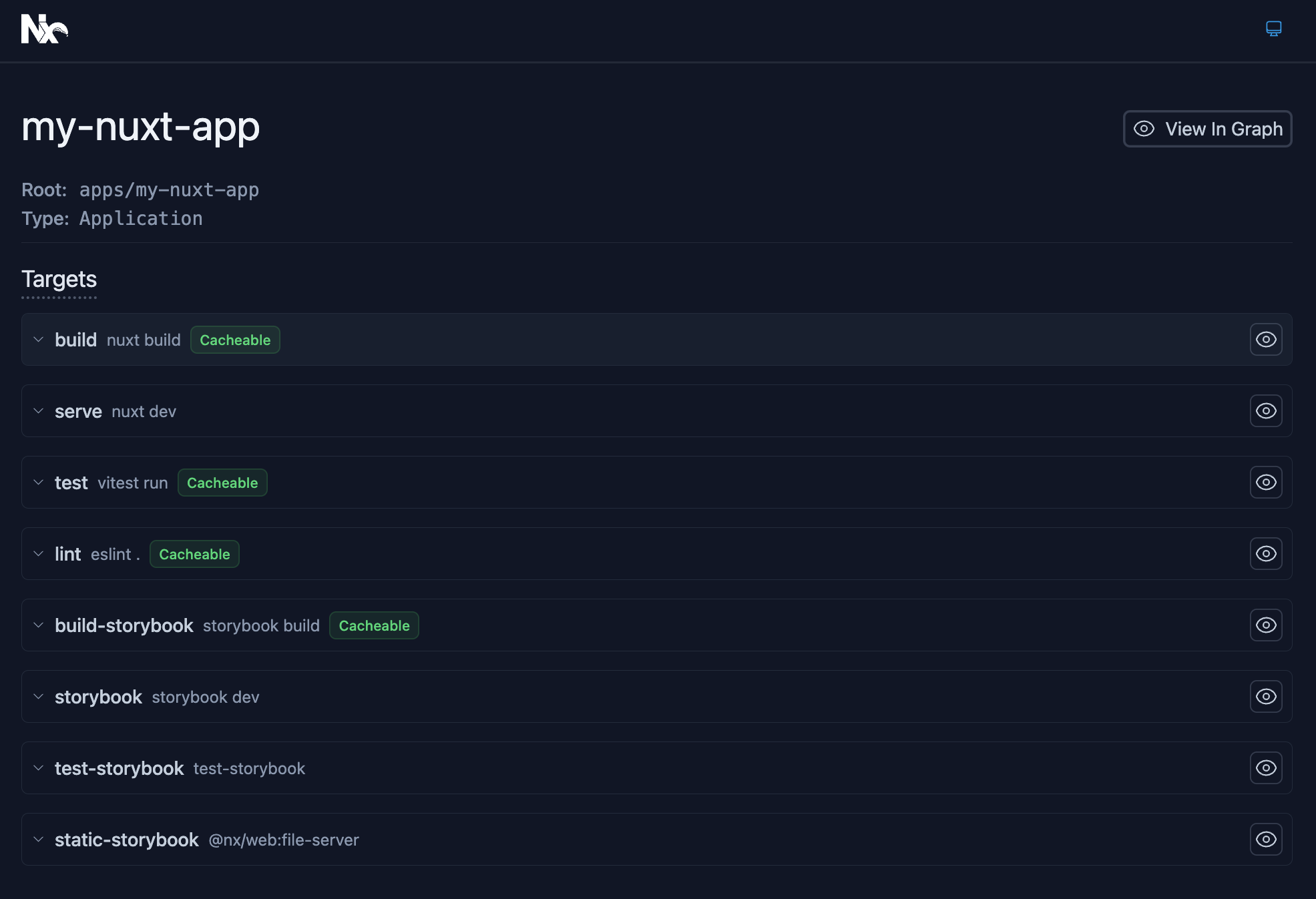Screen dimensions: 1316x899
Task: Click the Targets section heading
Action: tap(59, 279)
